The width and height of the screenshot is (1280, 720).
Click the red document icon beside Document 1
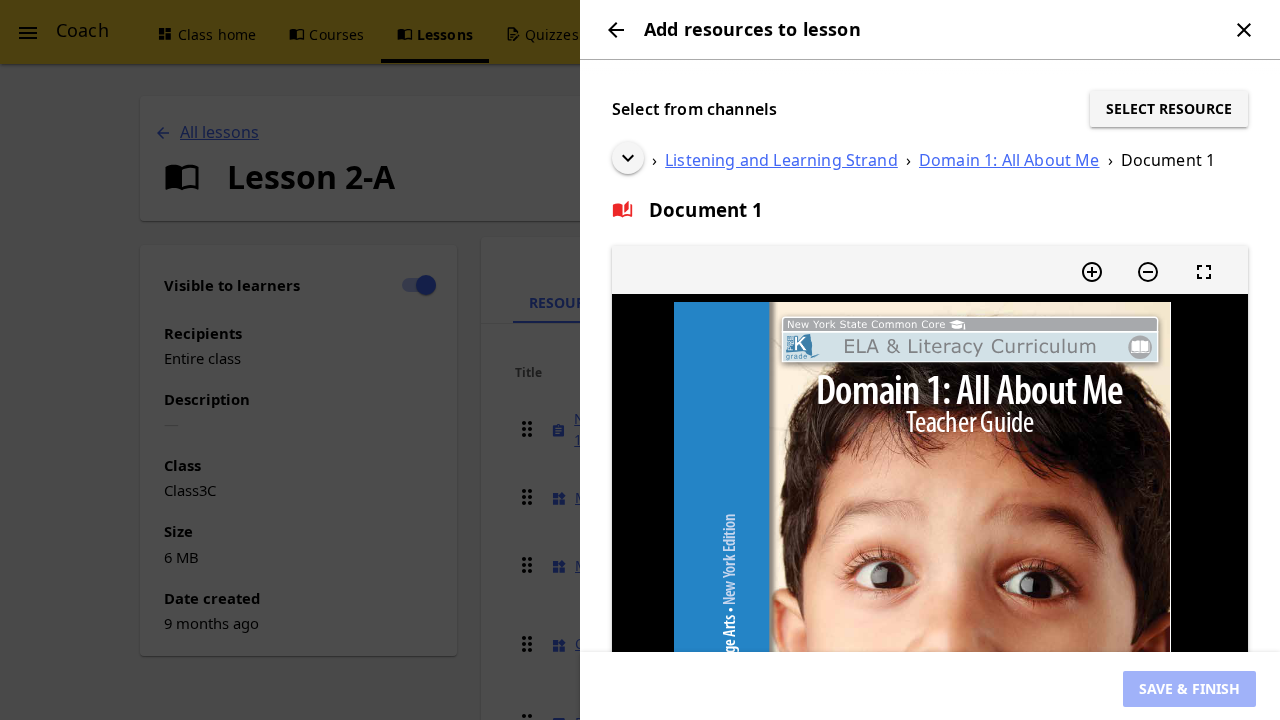(x=622, y=210)
